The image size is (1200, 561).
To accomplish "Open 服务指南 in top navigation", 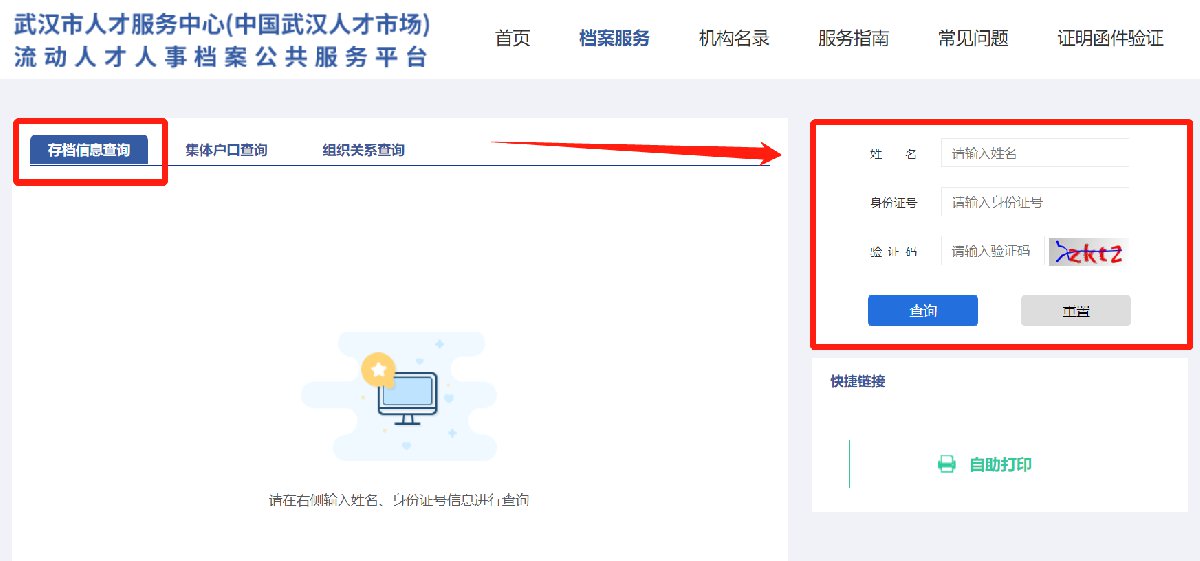I will pyautogui.click(x=853, y=39).
